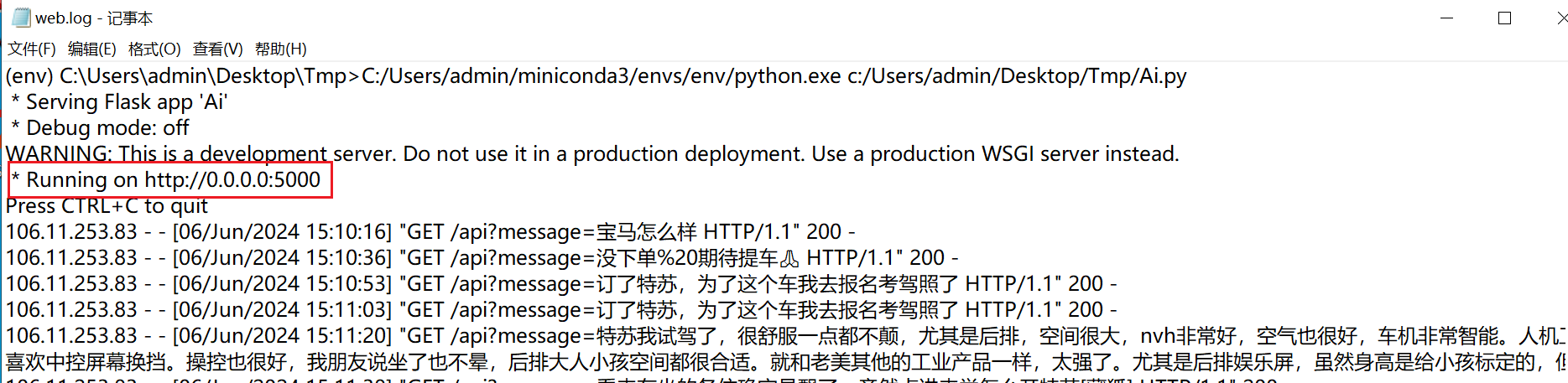Viewport: 1568px width, 383px height.
Task: Click the "Press CTRL+C to quit" line
Action: (x=107, y=206)
